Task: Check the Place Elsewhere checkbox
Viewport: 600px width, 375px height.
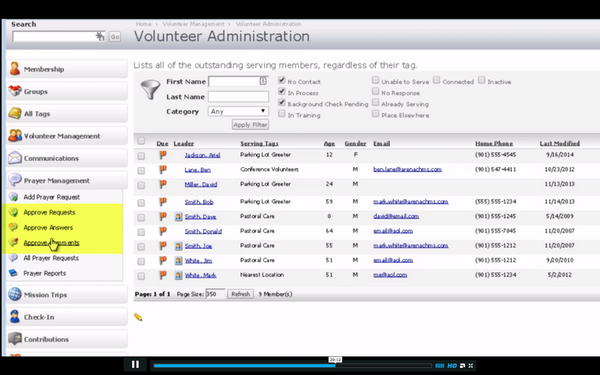Action: [x=376, y=113]
